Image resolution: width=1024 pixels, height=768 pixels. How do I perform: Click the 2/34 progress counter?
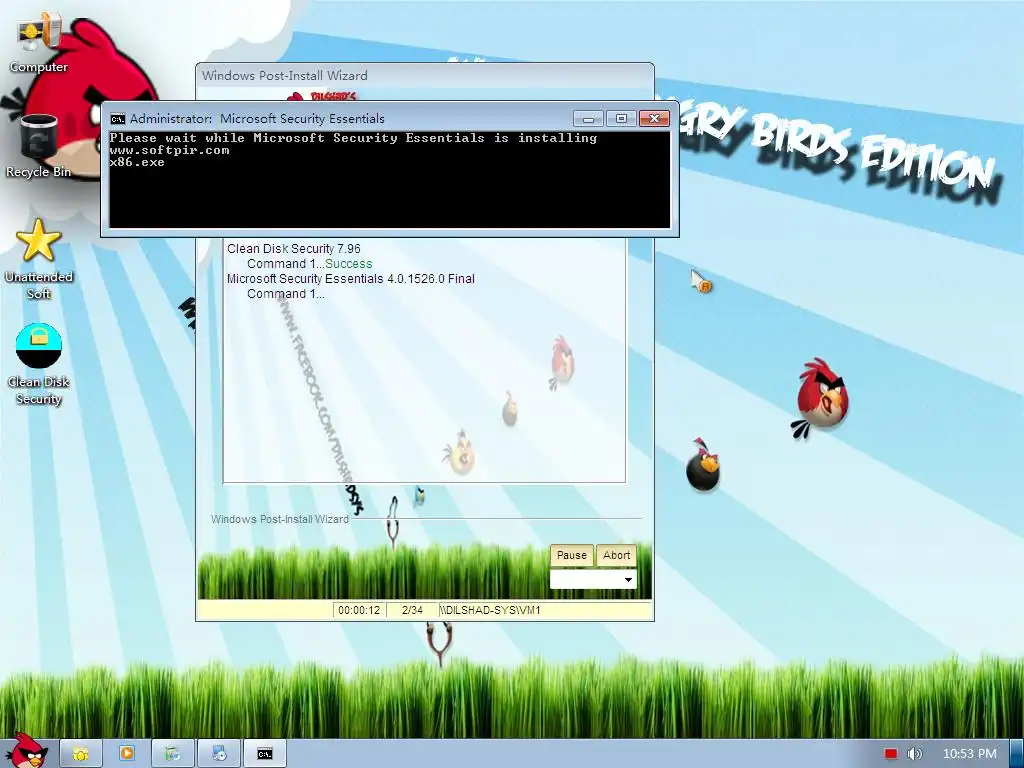pyautogui.click(x=412, y=611)
